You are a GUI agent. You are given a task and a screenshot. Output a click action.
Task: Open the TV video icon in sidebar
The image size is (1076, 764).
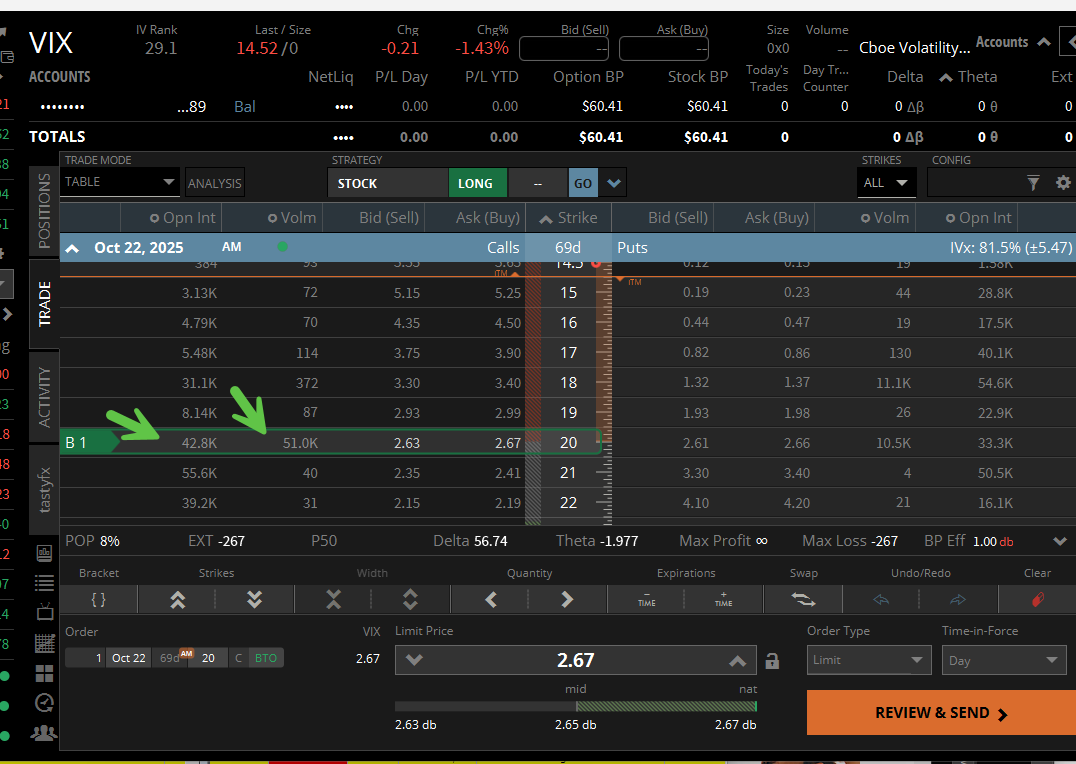(x=45, y=611)
